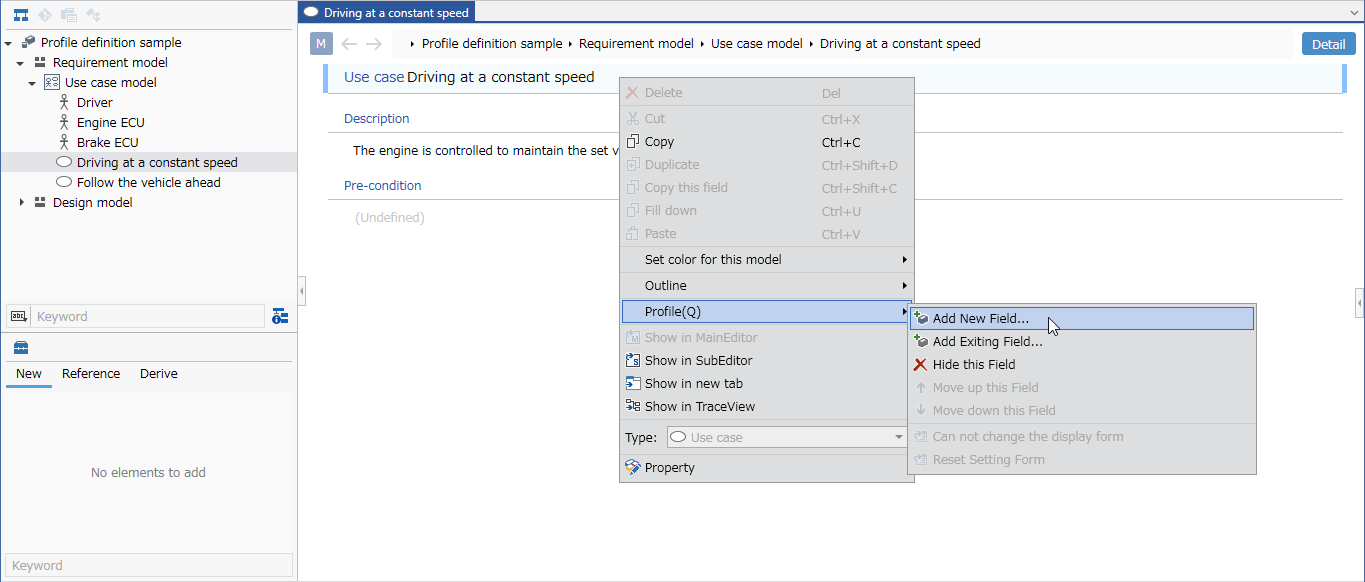
Task: Choose Show in new tab menu entry
Action: tap(767, 383)
